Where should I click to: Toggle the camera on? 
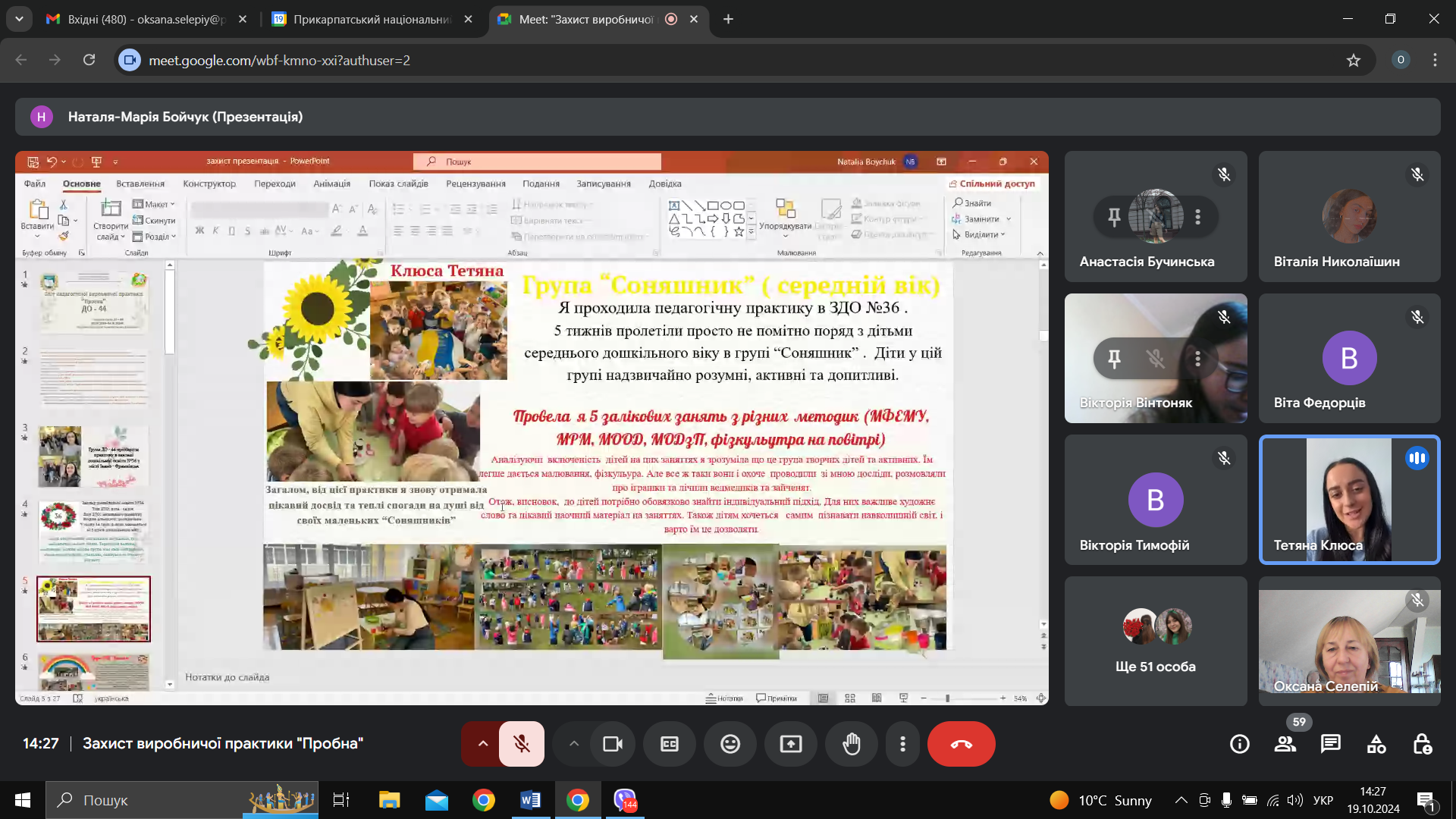(x=613, y=744)
